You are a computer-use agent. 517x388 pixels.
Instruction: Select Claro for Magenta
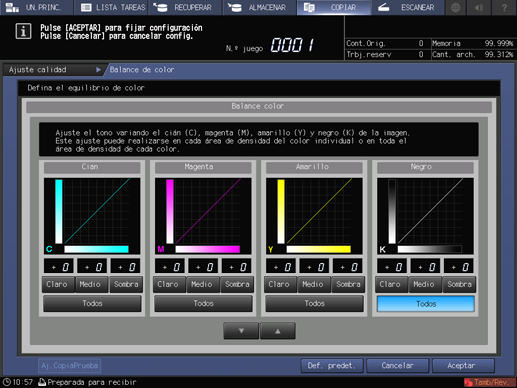[x=169, y=284]
